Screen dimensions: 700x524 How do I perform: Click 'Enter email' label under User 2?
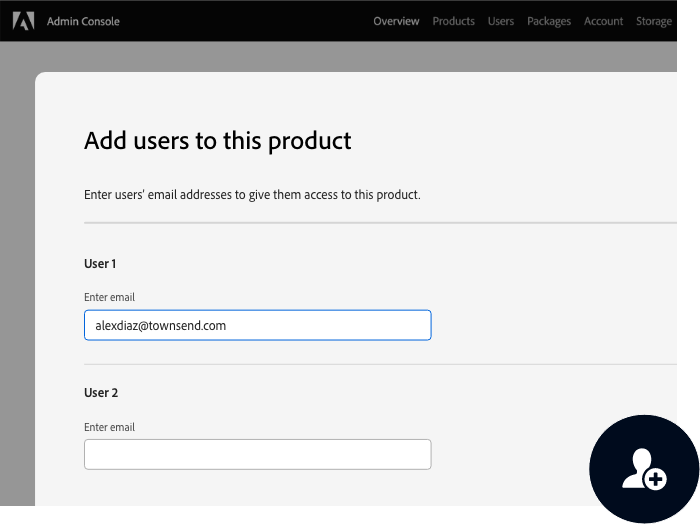click(x=109, y=427)
